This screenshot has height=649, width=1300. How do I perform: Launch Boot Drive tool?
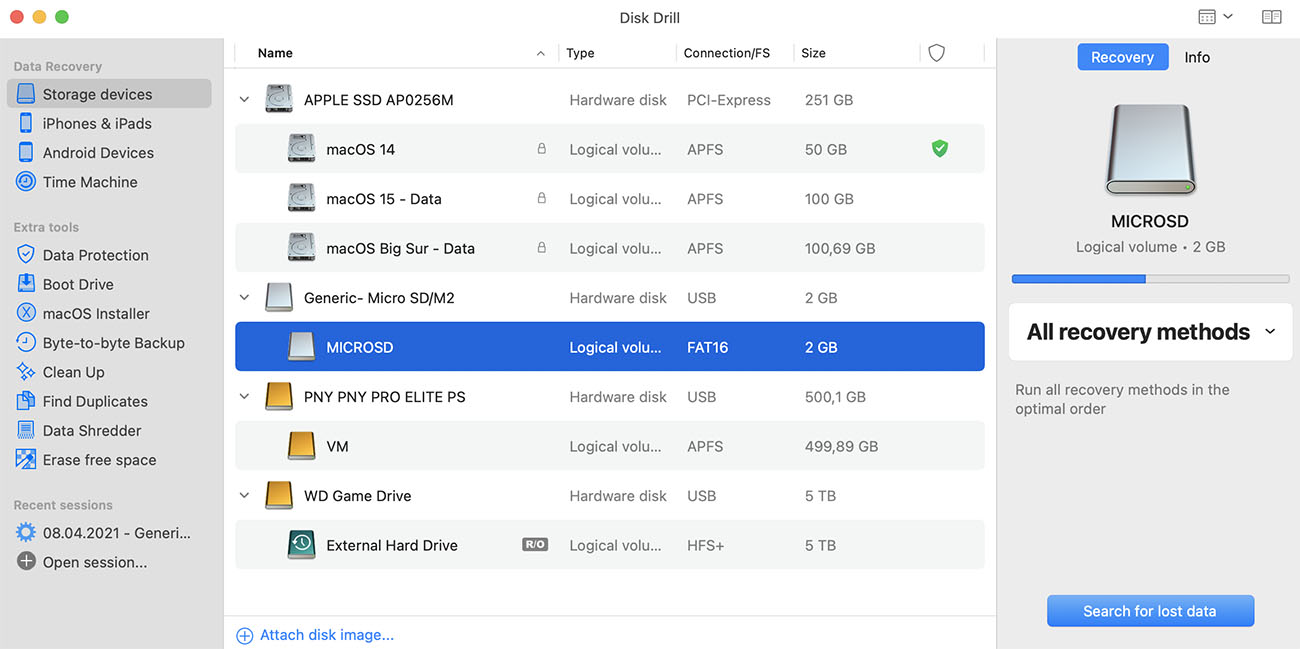click(x=78, y=284)
